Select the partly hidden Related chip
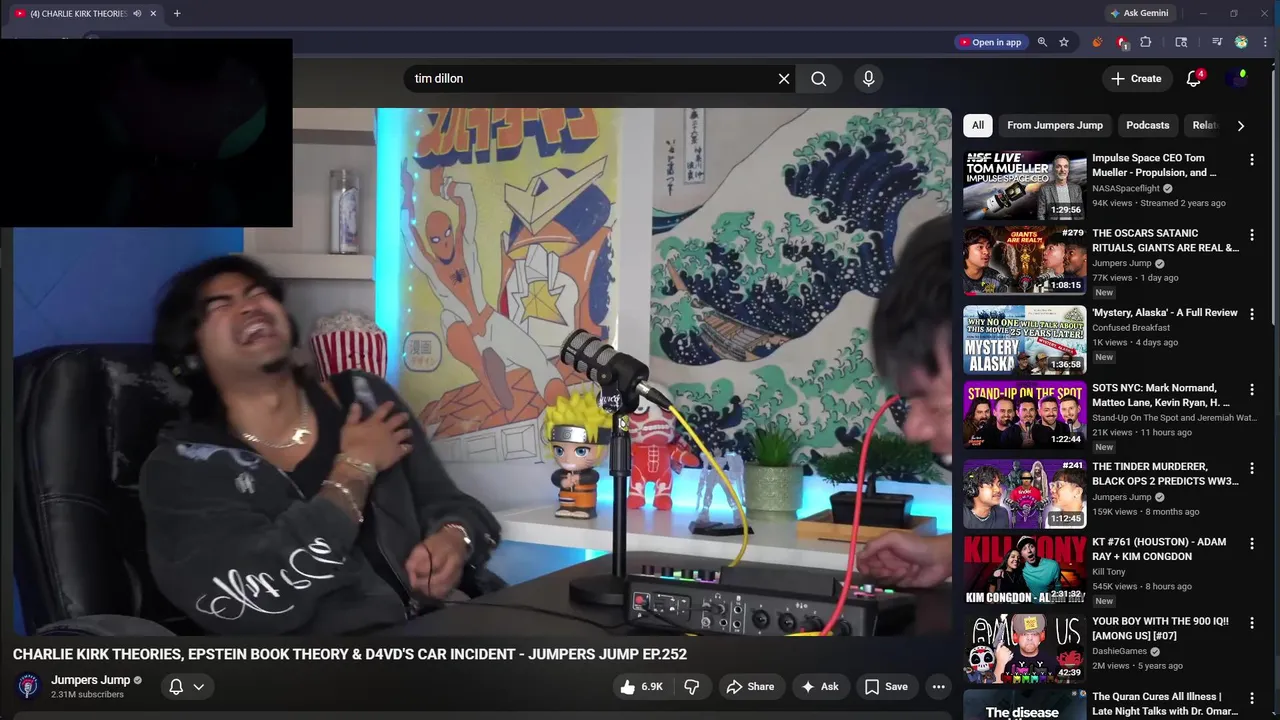 1203,125
